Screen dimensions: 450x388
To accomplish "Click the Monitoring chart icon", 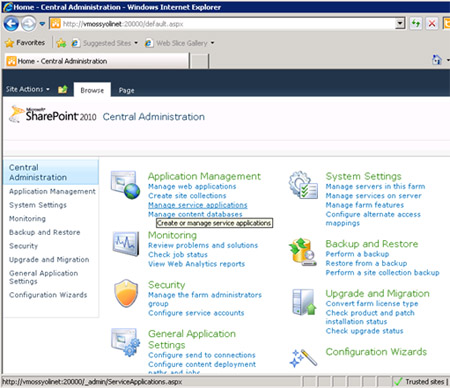I will [x=125, y=244].
